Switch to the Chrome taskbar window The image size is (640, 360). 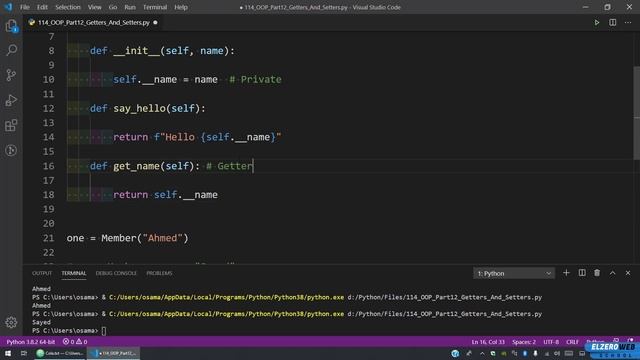click(60, 353)
